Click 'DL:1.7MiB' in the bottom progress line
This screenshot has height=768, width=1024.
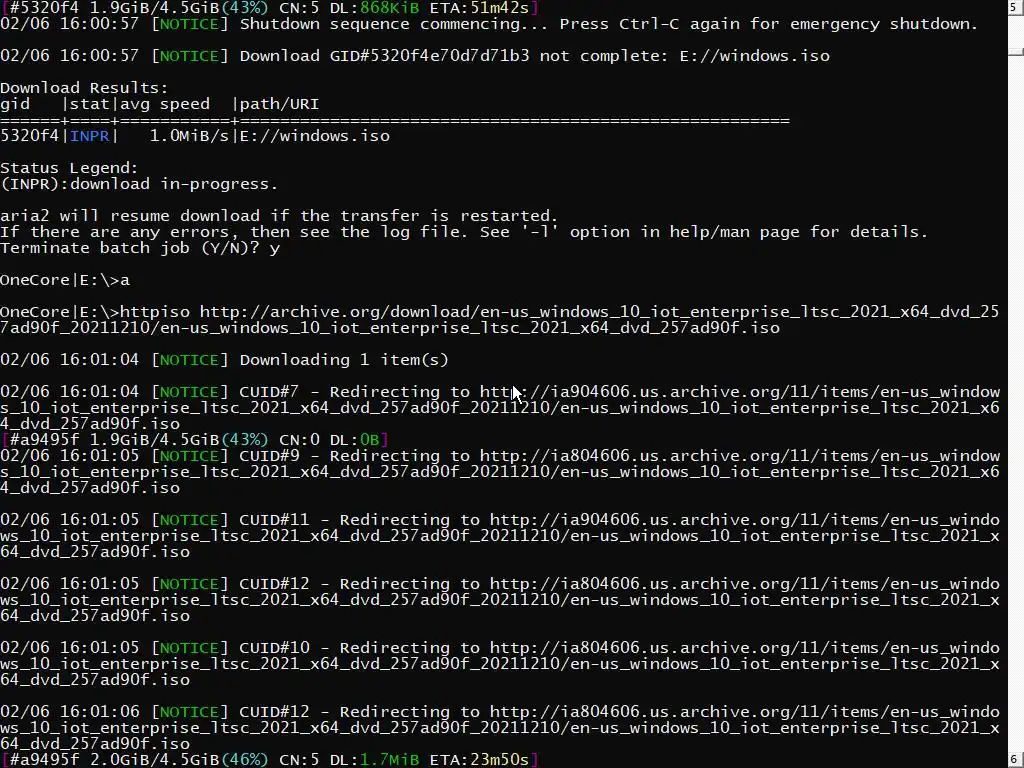tap(374, 760)
